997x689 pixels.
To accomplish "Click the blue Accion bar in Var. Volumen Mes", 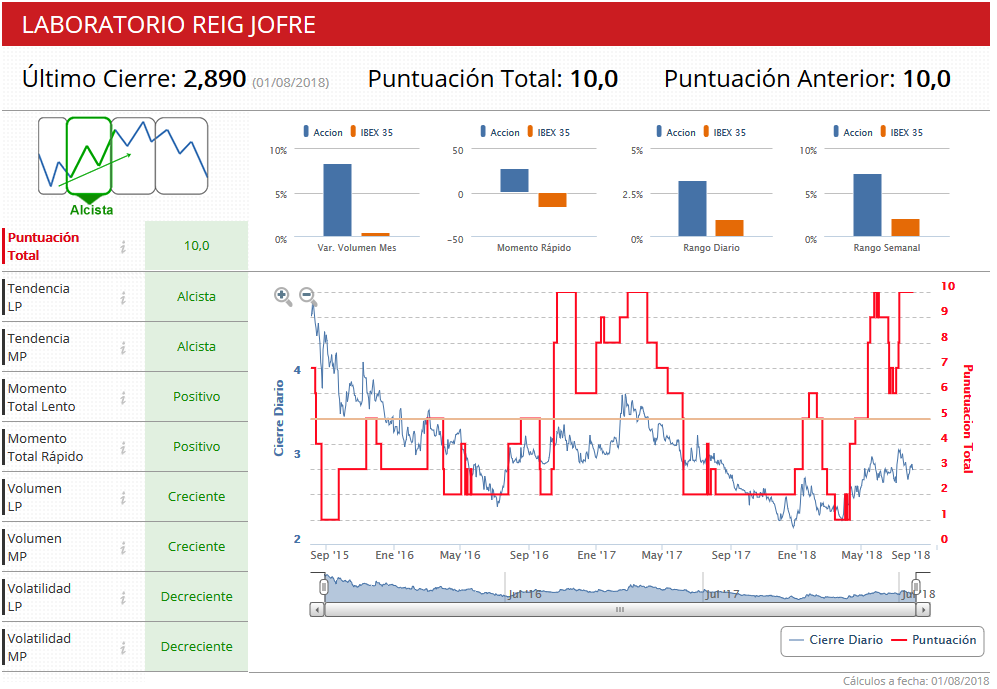I will 337,200.
